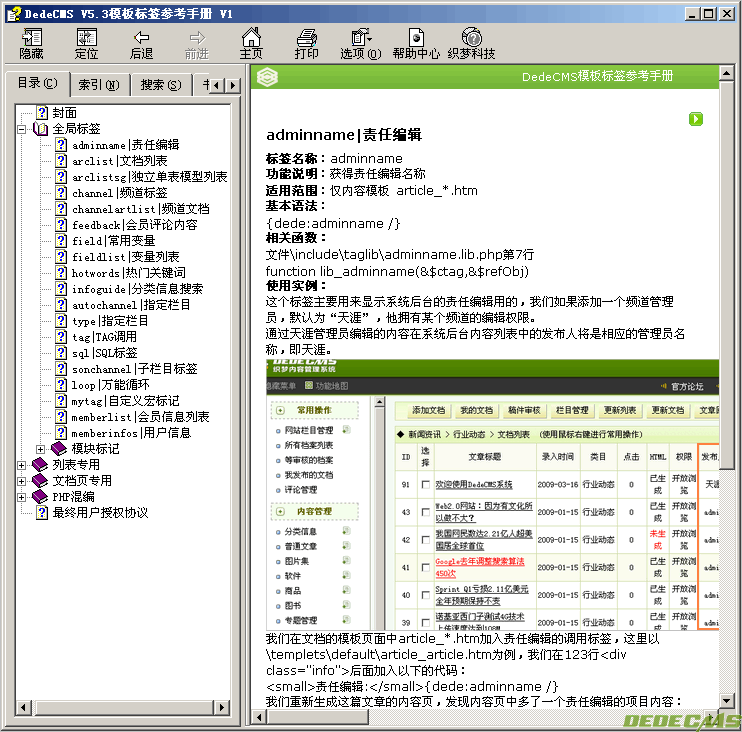This screenshot has height=732, width=742.
Task: Click the page icon next to type|指定栏目
Action: (61, 321)
